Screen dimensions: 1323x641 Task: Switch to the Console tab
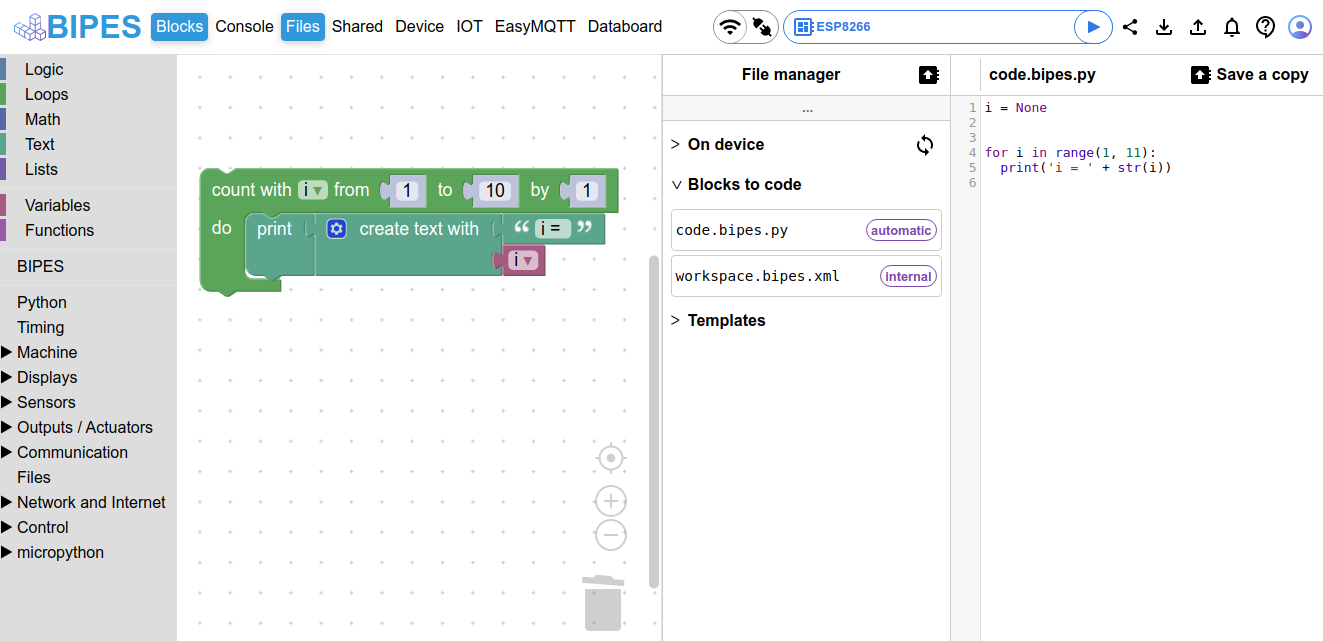pyautogui.click(x=244, y=27)
